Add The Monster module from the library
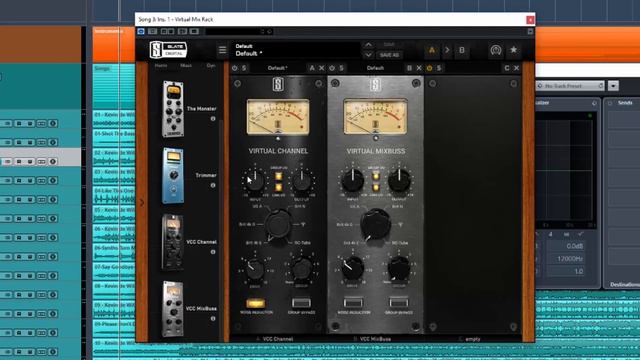Screen dimensions: 640x360 click(x=173, y=109)
